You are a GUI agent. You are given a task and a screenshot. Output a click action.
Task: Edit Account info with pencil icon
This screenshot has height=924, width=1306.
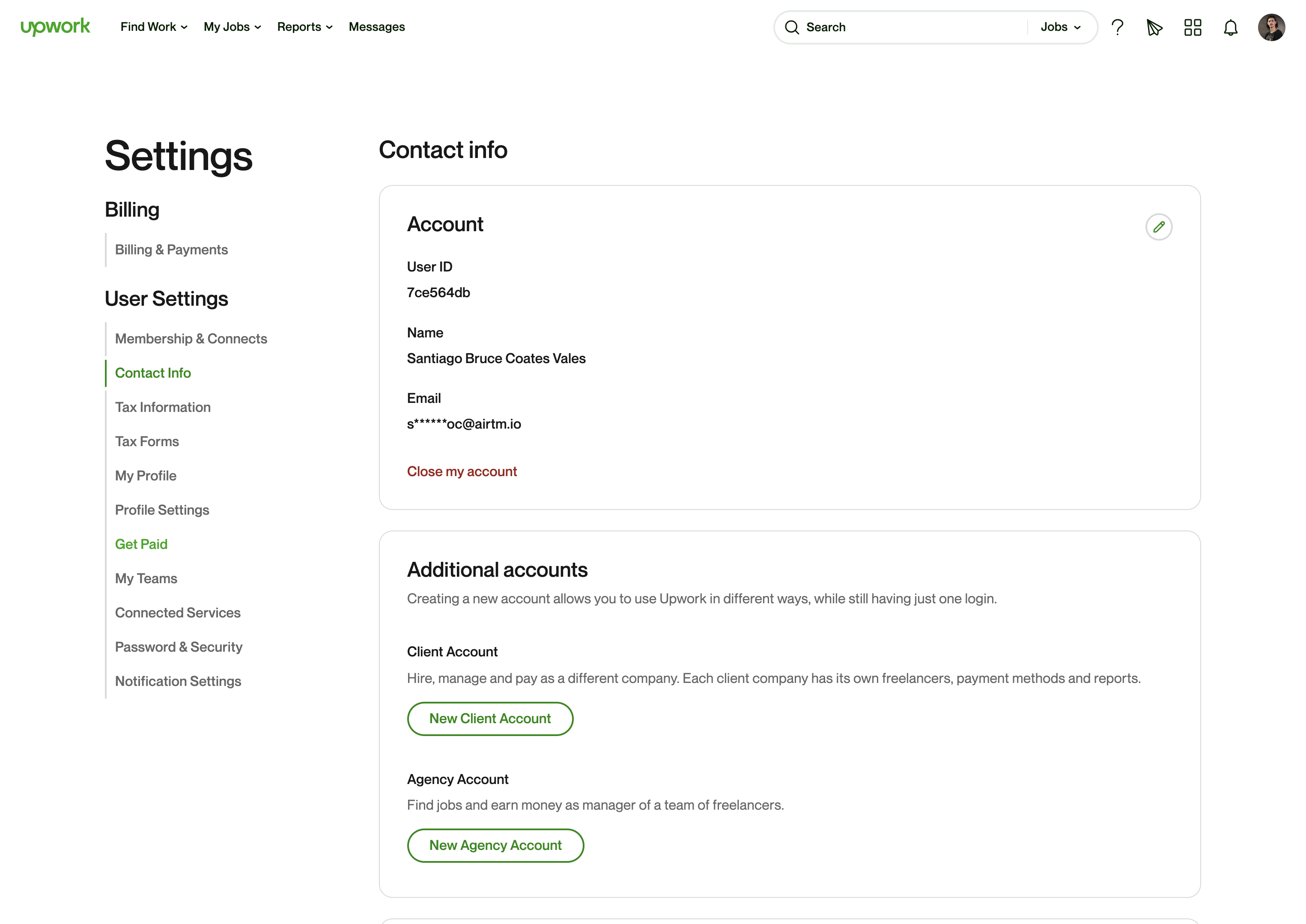tap(1159, 227)
